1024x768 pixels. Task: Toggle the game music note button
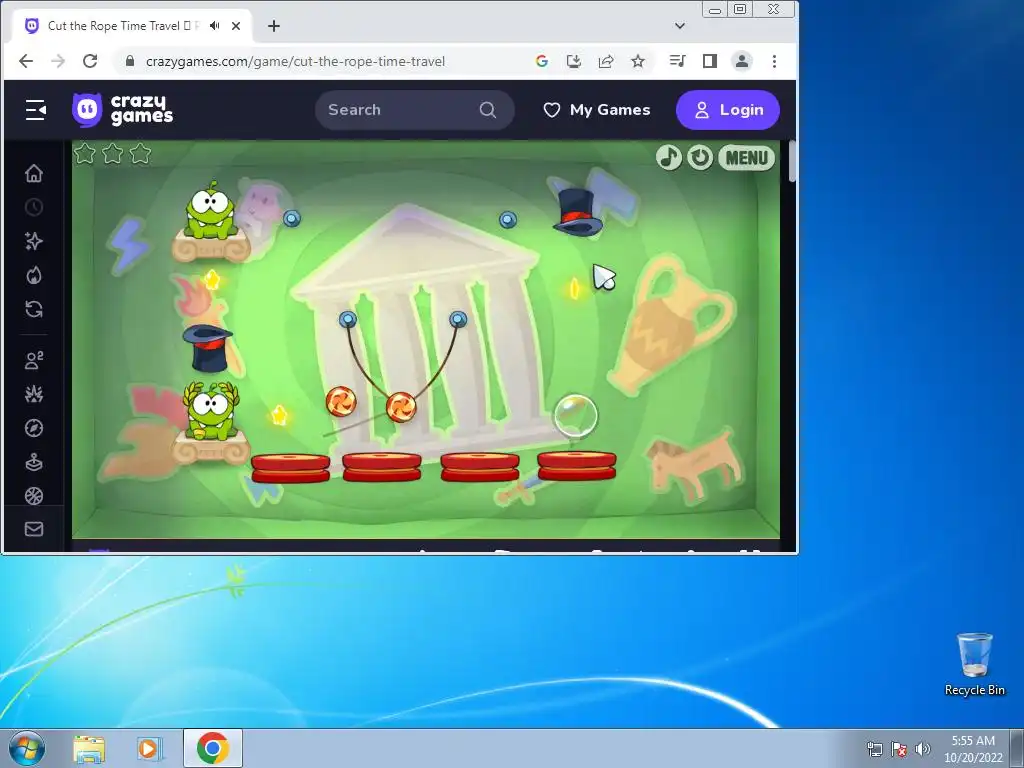[x=668, y=157]
